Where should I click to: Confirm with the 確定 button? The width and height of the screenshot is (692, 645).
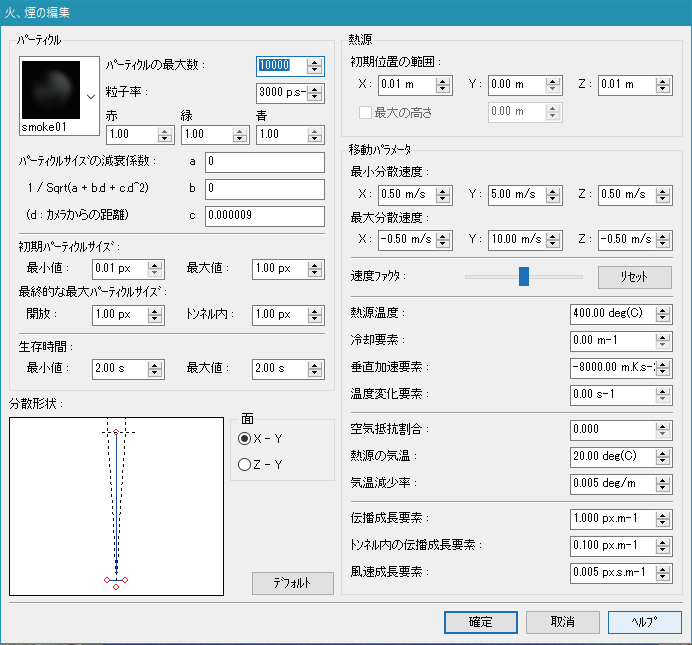click(x=481, y=622)
